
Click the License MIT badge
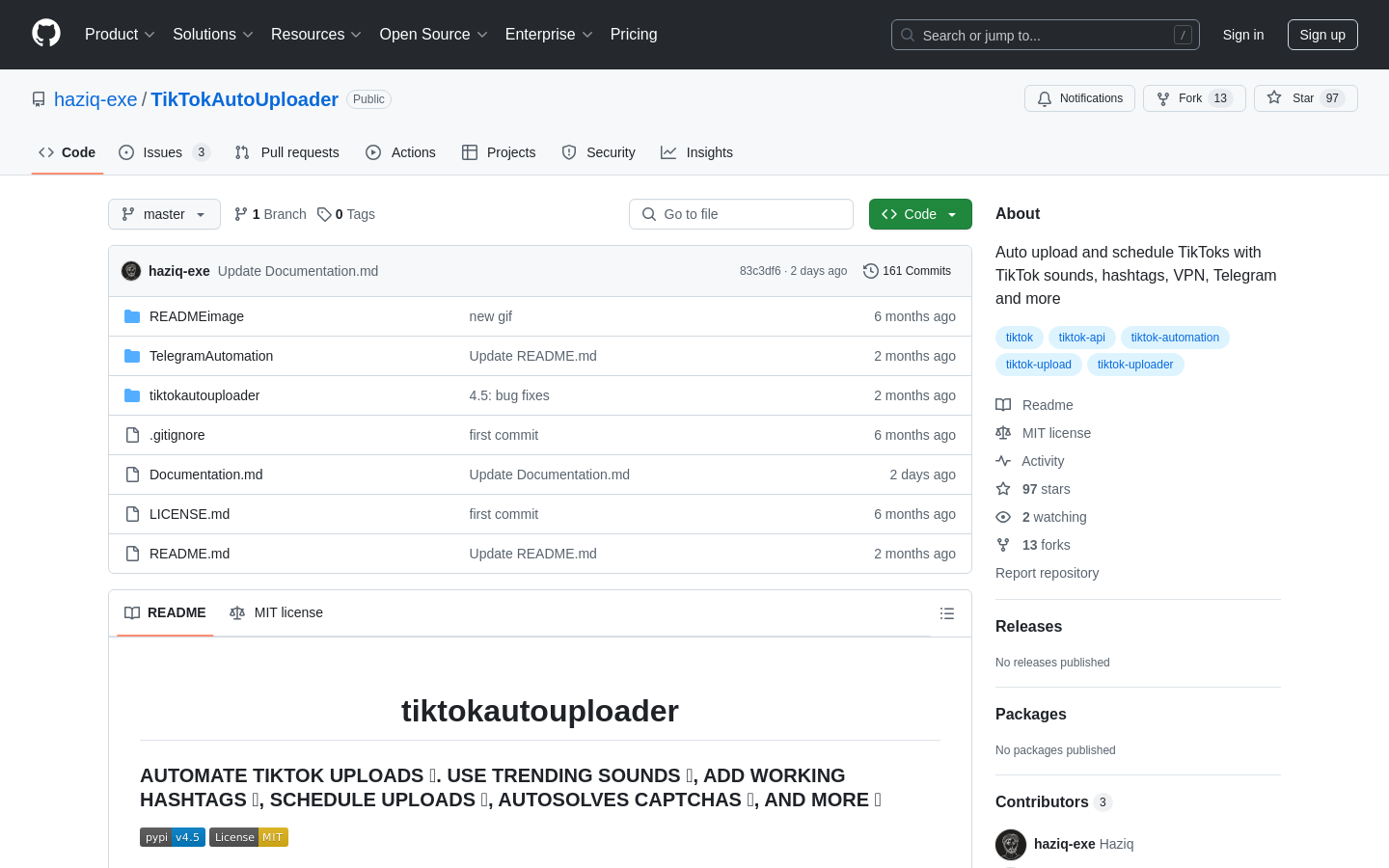pos(249,837)
